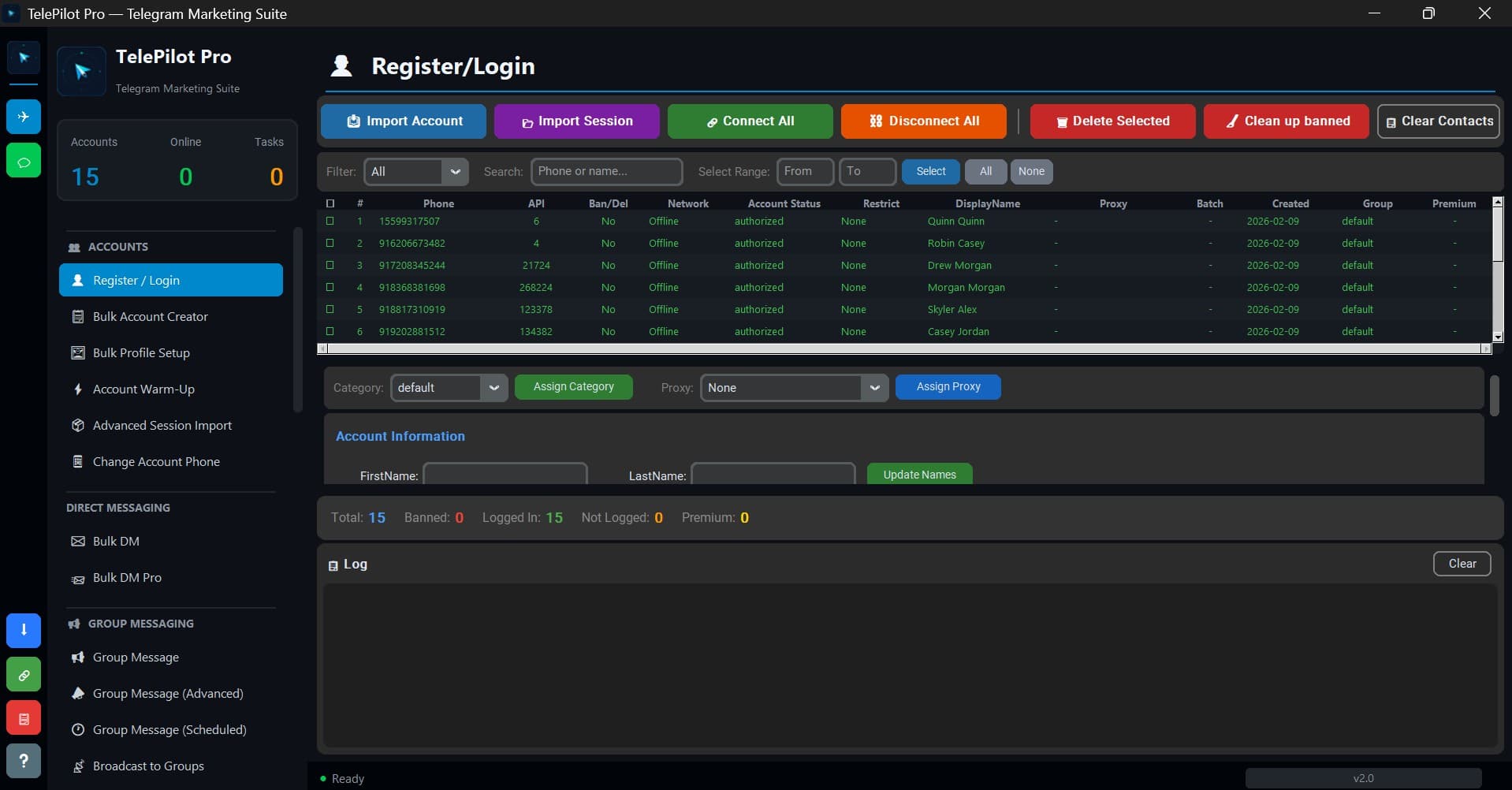Open the Filter dropdown showing All
This screenshot has width=1512, height=790.
[416, 172]
